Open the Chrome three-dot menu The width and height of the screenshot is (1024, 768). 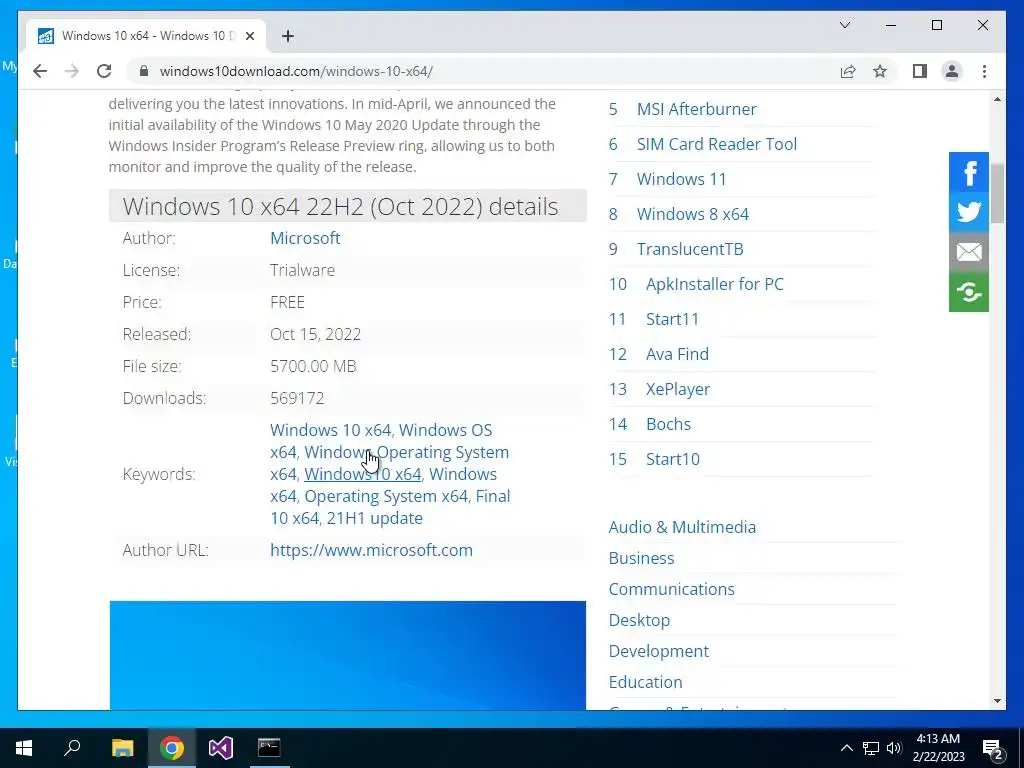[x=984, y=71]
